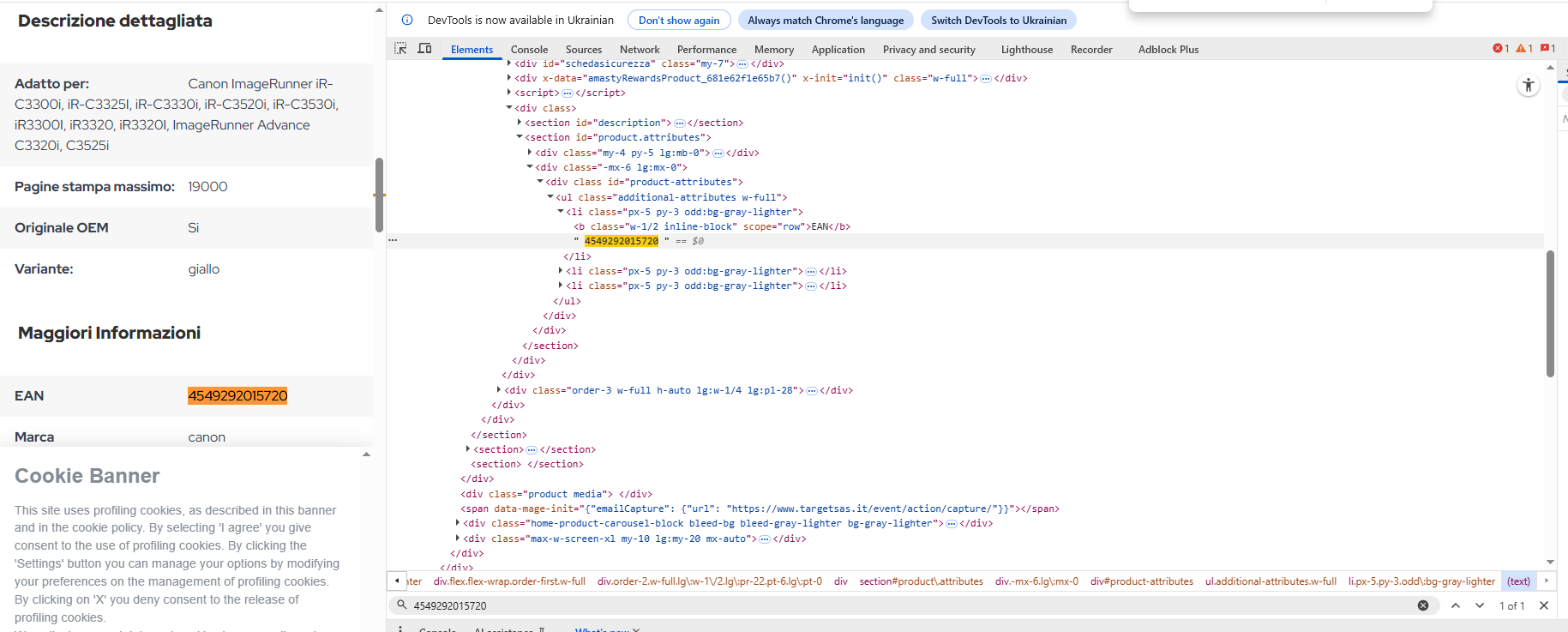Click the Marca value canon

207,437
